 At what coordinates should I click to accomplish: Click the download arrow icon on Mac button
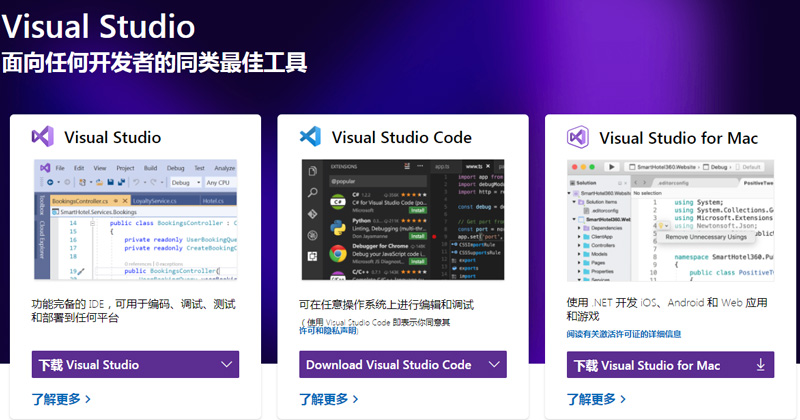pos(760,364)
